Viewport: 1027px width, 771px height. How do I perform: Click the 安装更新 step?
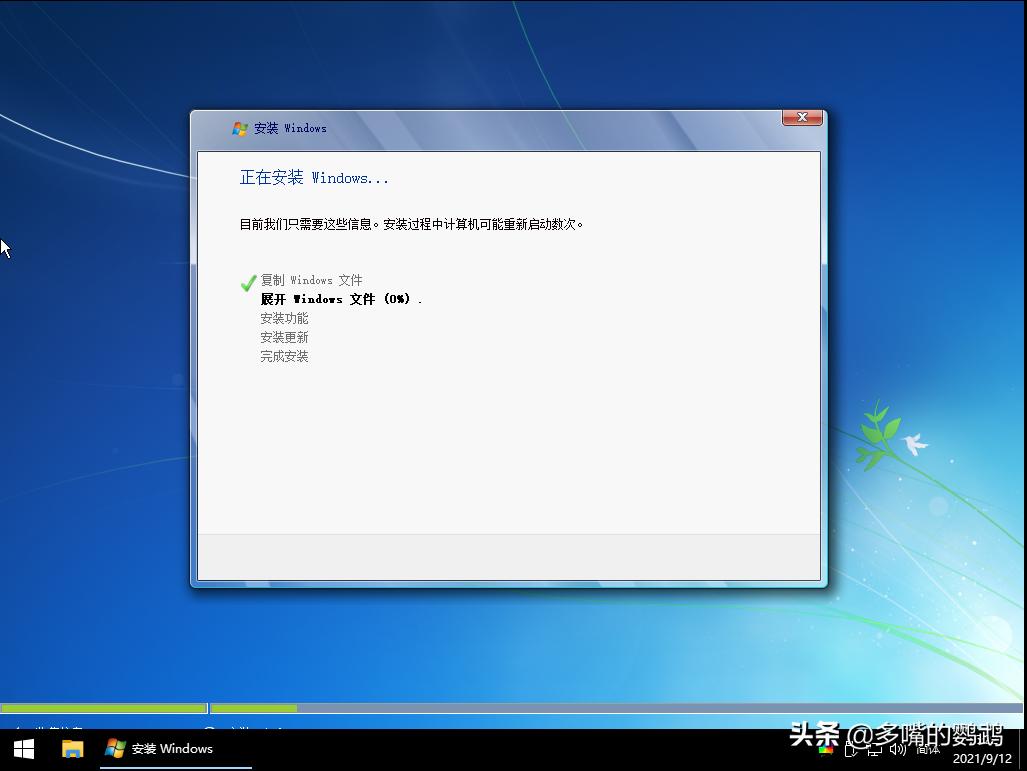click(x=284, y=337)
